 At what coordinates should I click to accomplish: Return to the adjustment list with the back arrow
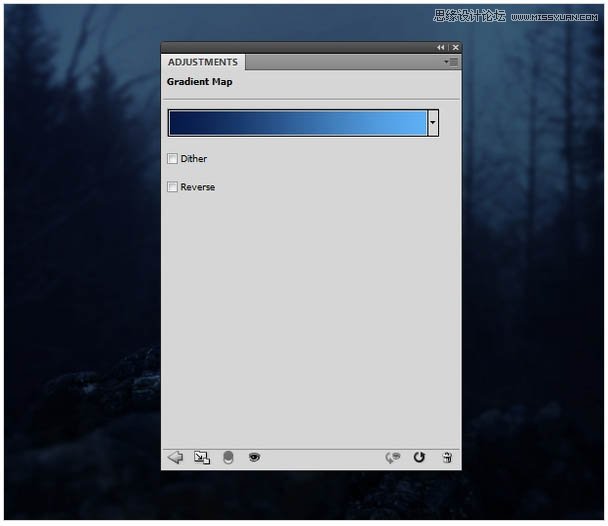[x=175, y=457]
